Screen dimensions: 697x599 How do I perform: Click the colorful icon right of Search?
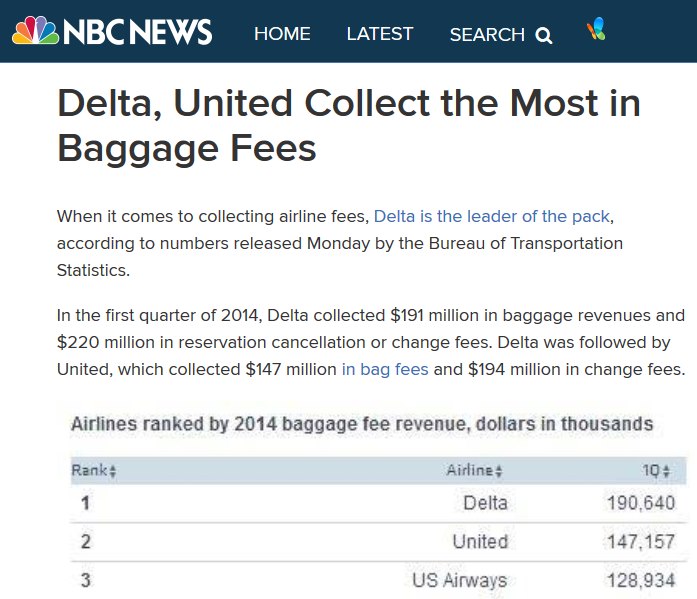pyautogui.click(x=596, y=30)
